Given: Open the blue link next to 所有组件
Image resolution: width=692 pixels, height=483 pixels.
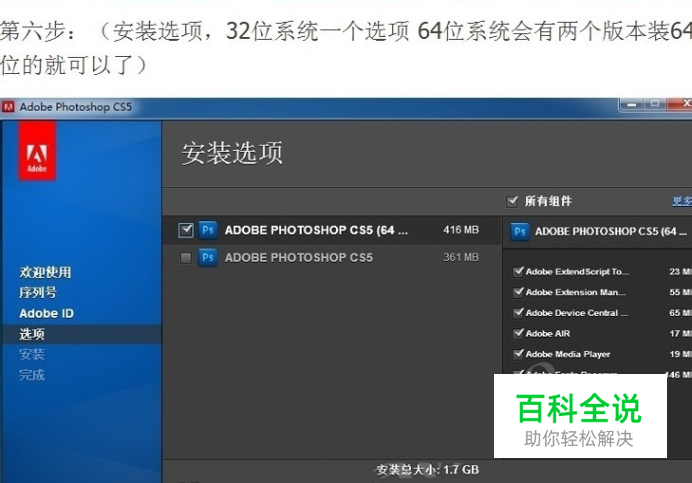Looking at the screenshot, I should pyautogui.click(x=682, y=201).
